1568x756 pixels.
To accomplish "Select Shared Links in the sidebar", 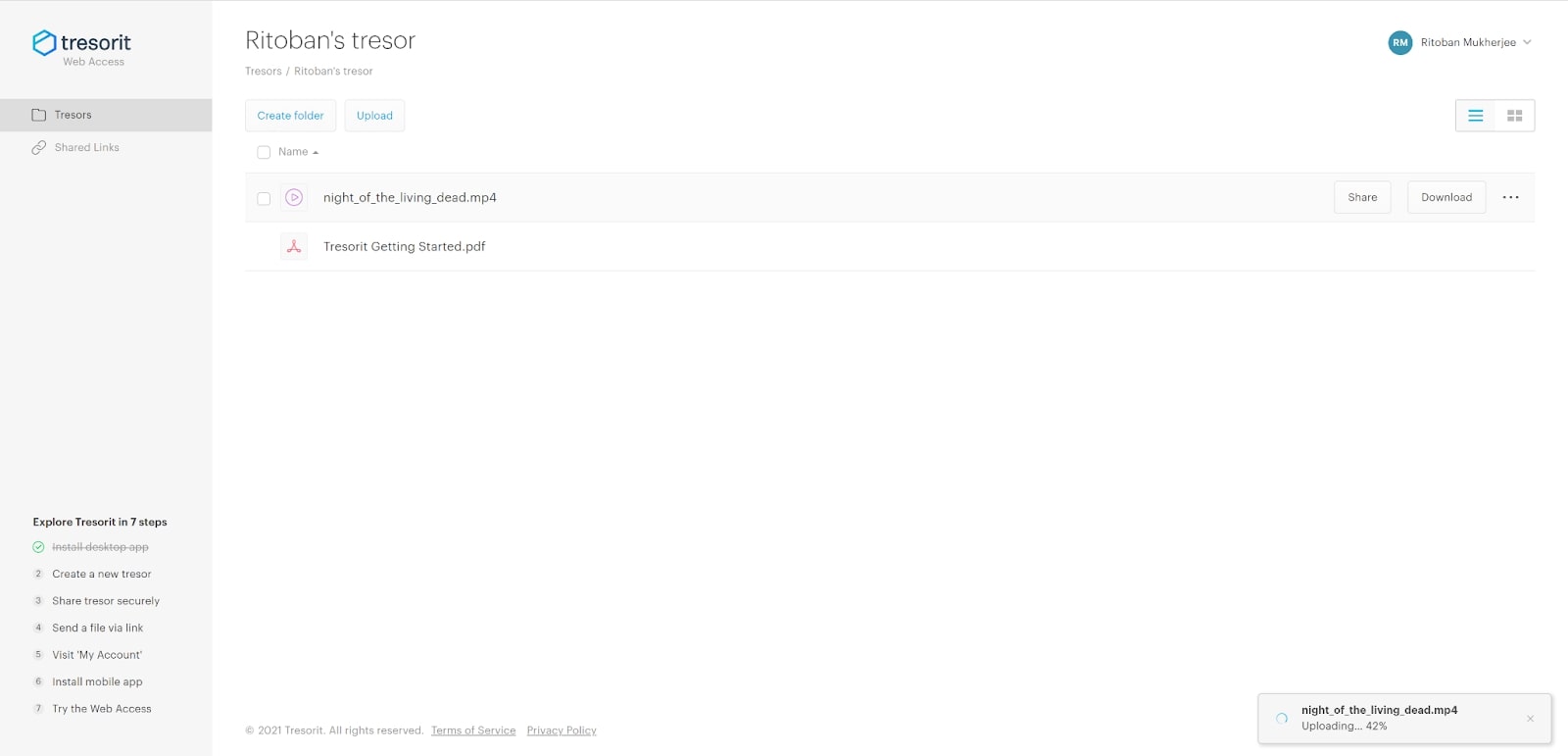I will pos(86,147).
